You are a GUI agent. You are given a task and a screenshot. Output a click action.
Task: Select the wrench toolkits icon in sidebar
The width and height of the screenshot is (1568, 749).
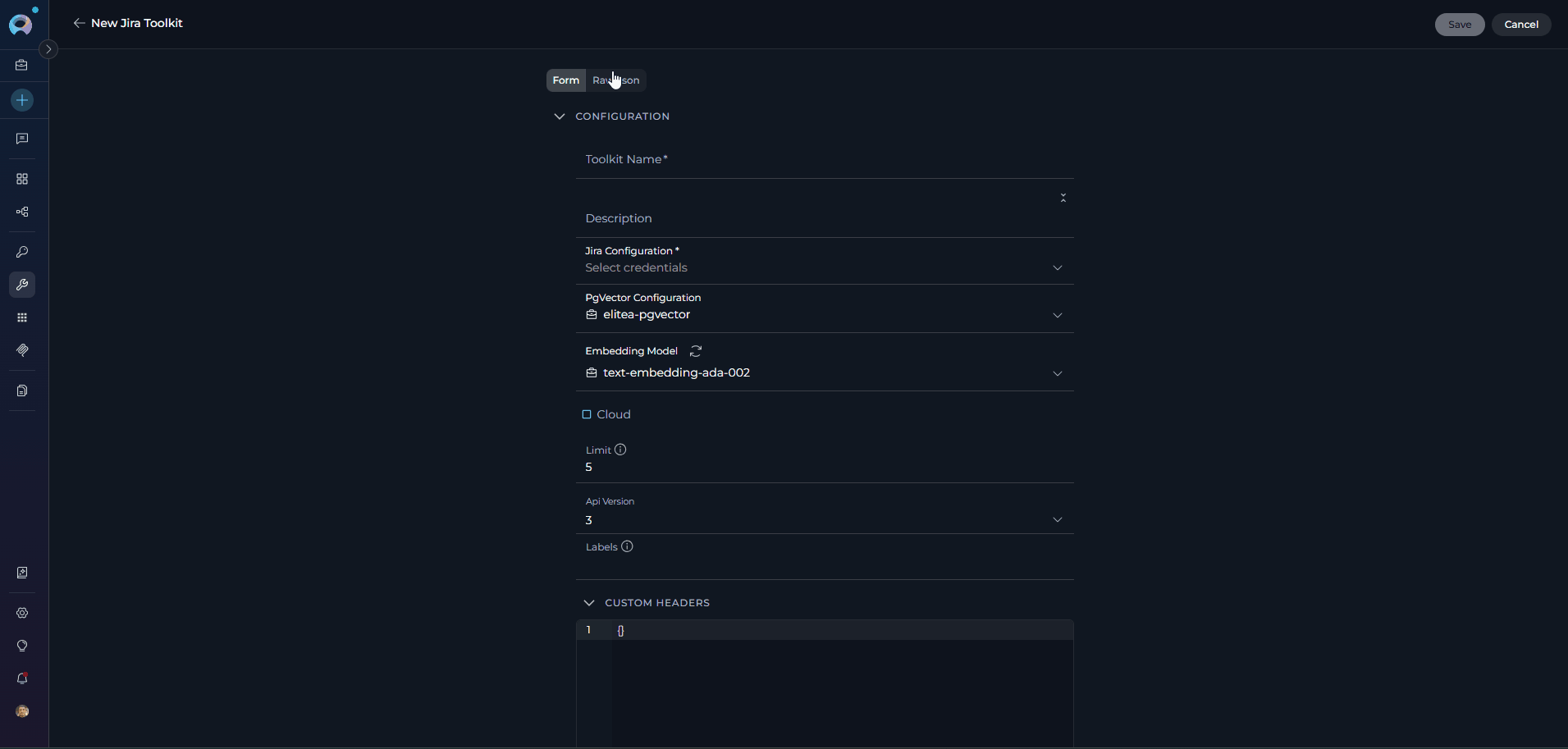click(22, 285)
